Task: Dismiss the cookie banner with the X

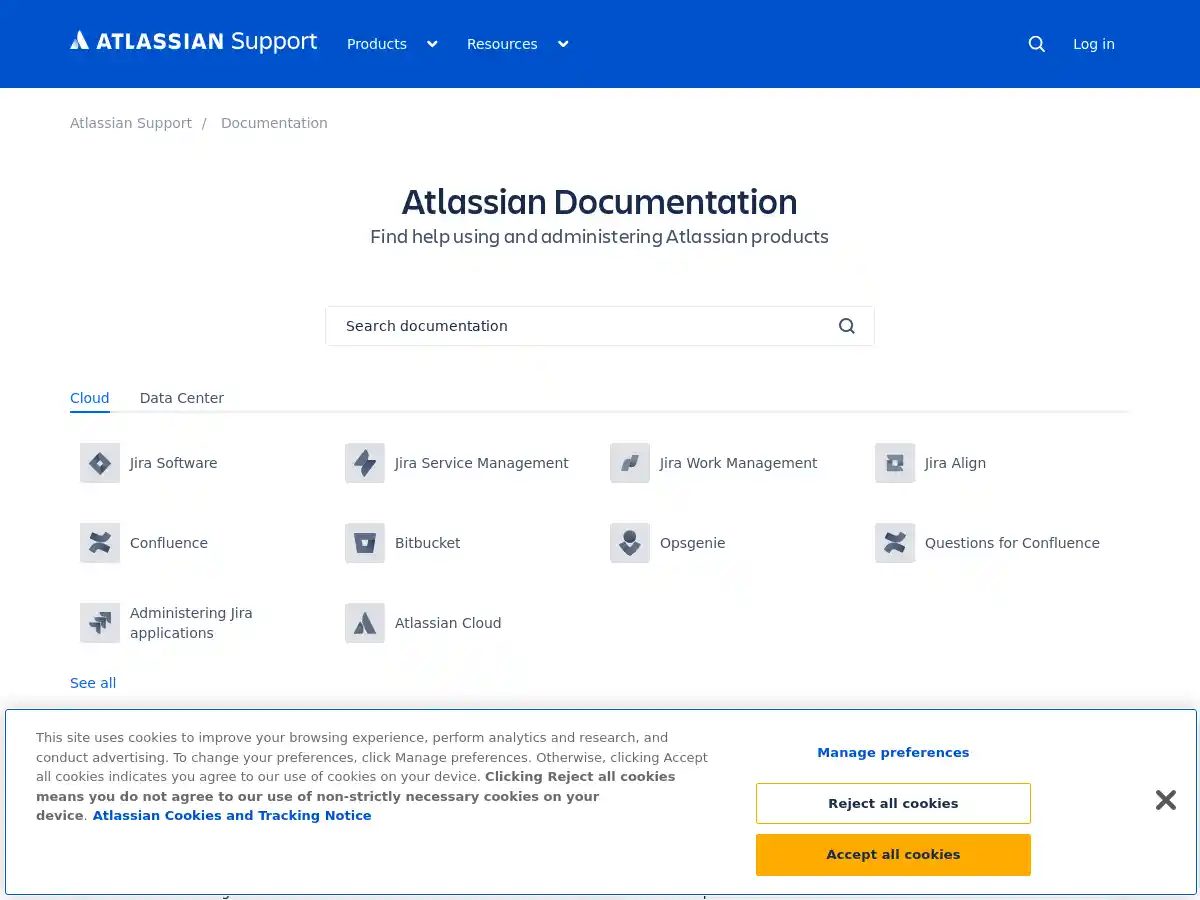Action: point(1165,800)
